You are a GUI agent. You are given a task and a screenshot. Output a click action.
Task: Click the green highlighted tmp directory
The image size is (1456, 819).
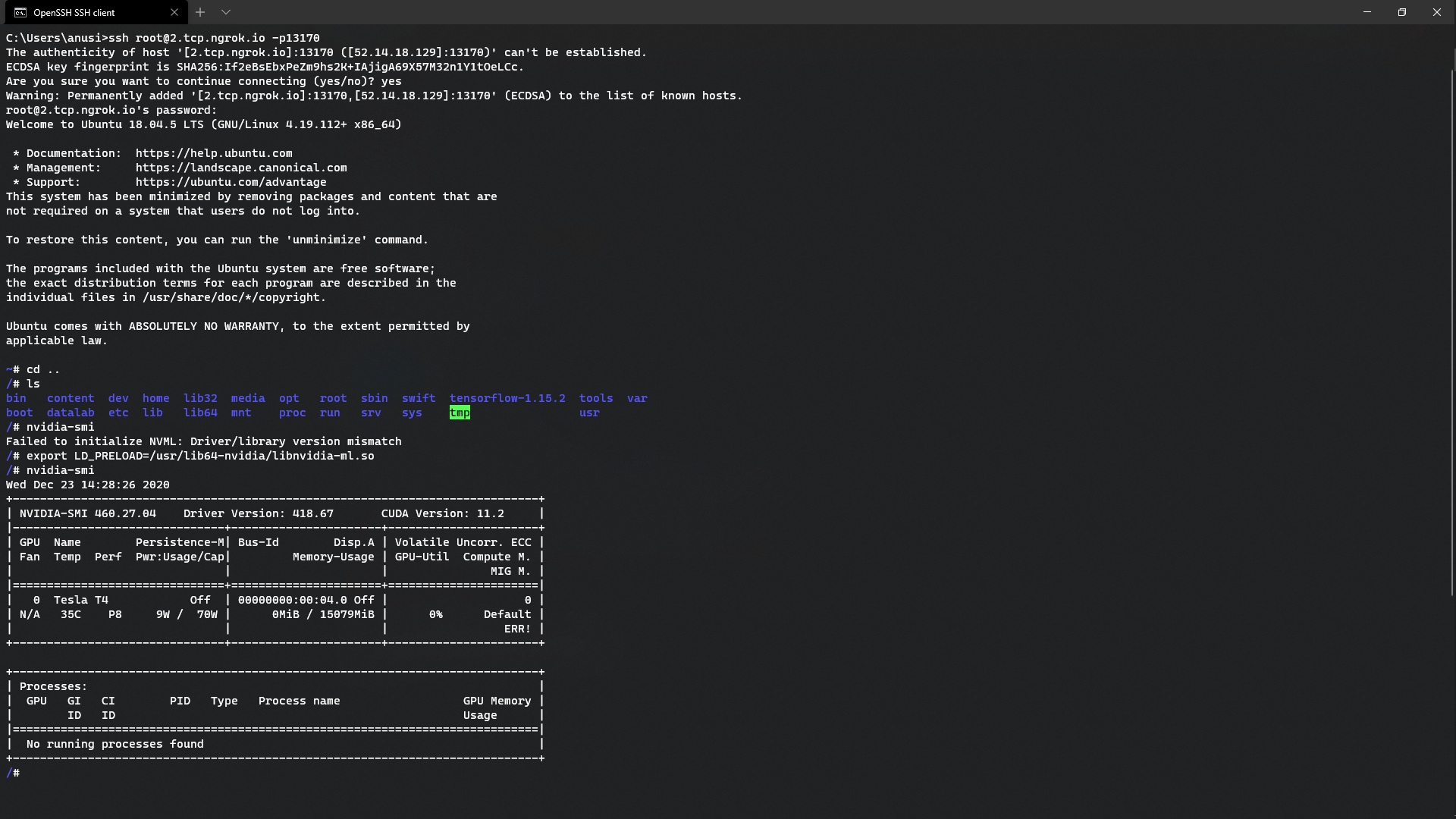pyautogui.click(x=460, y=413)
